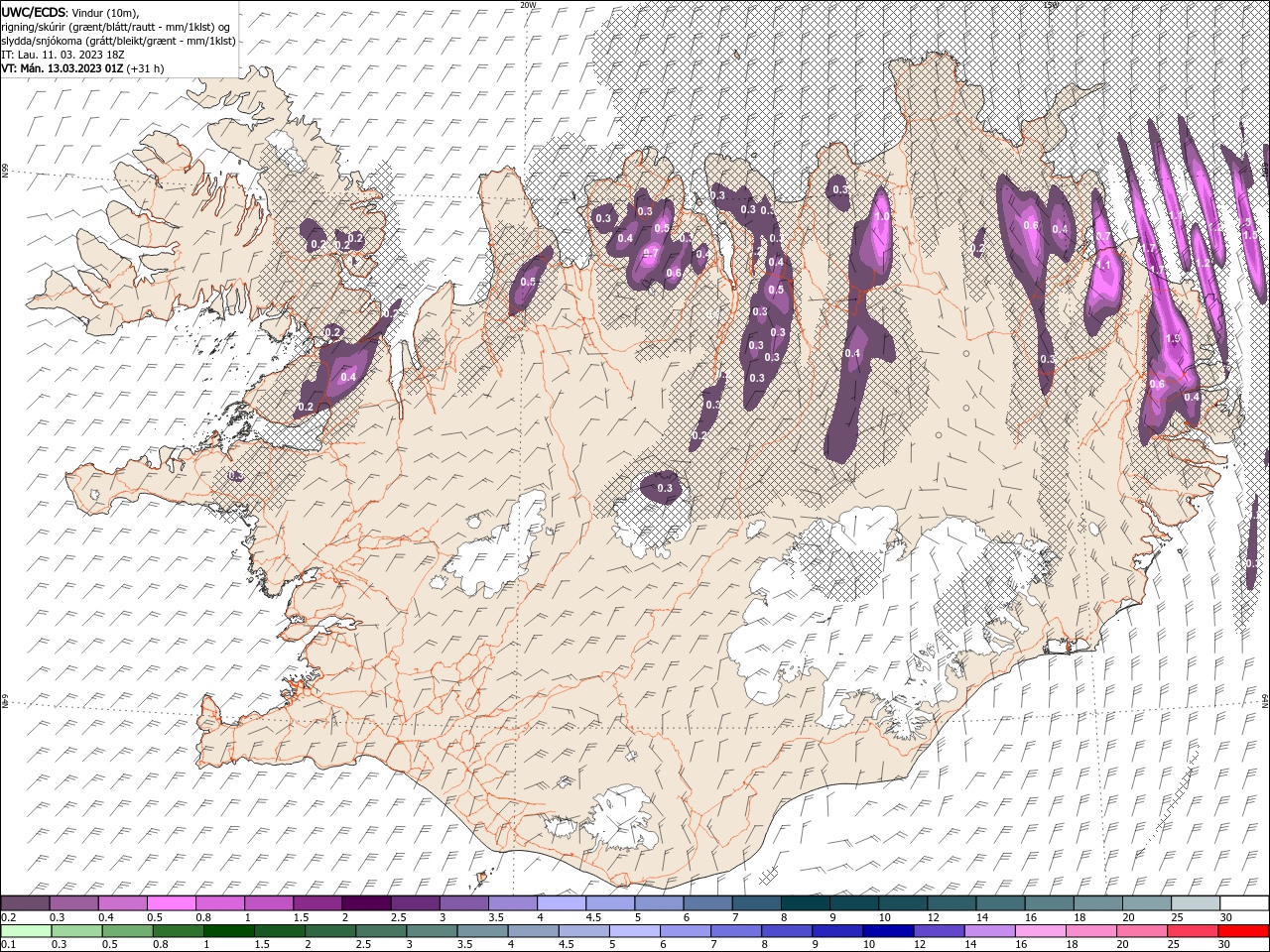Select the pale lavender snow swatch at 4

pyautogui.click(x=561, y=902)
